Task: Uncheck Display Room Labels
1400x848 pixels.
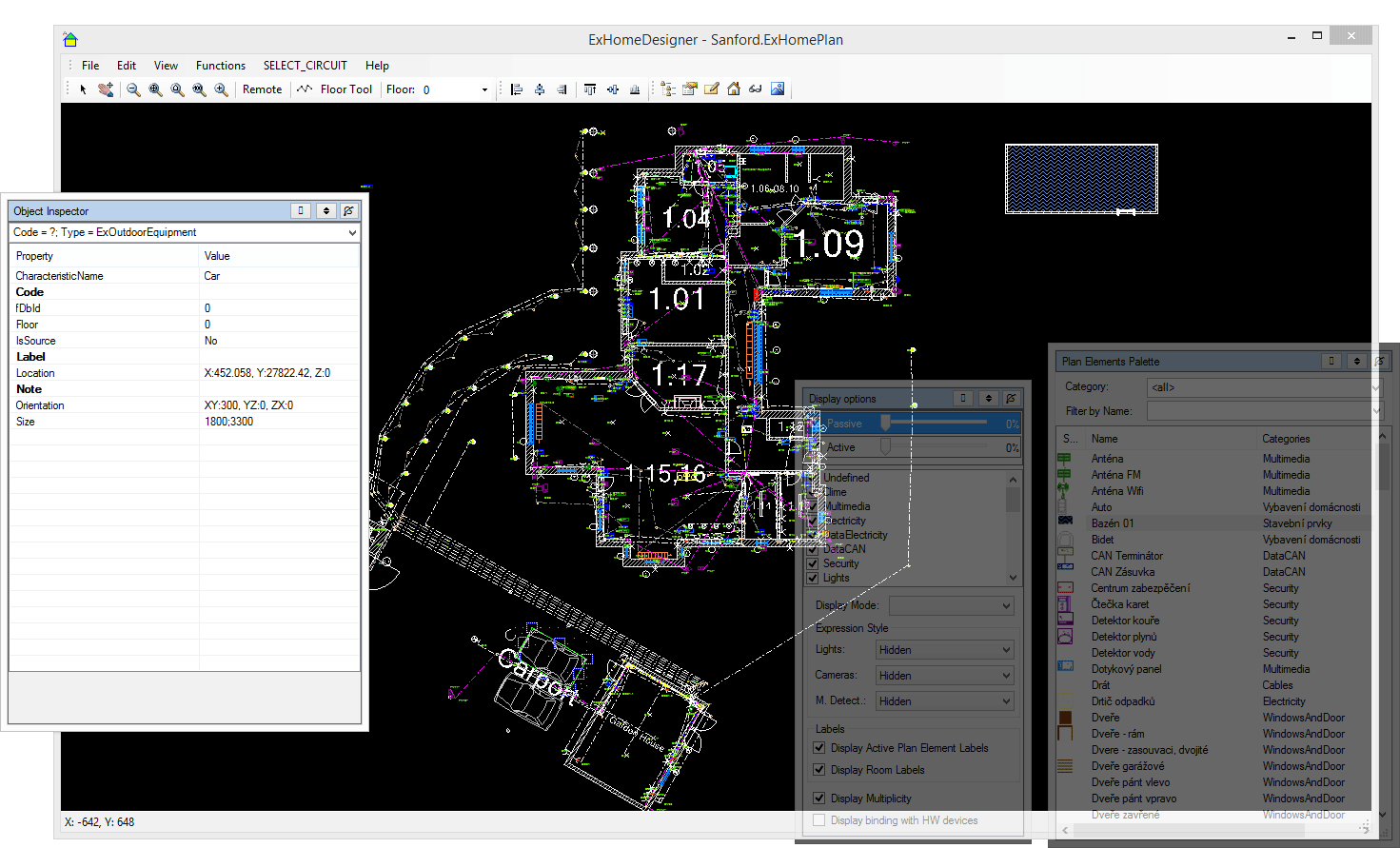Action: click(x=819, y=770)
